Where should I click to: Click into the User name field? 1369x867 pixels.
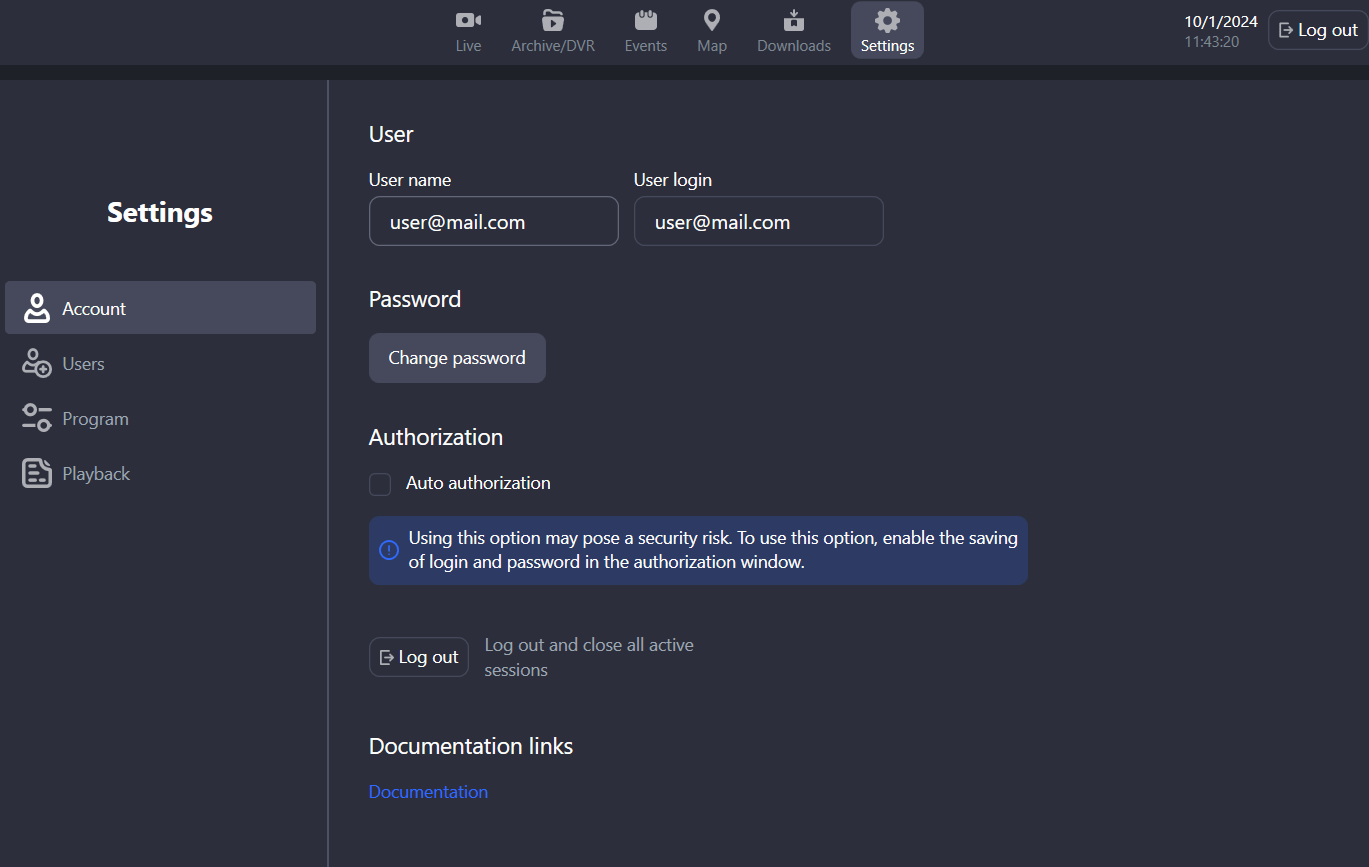point(493,222)
